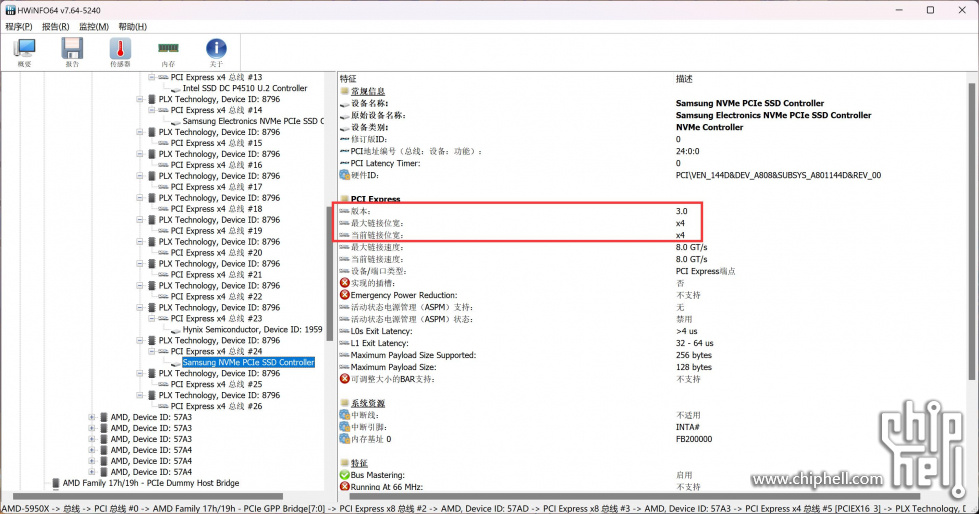Click the hardware ID value PCI\VEN_144D&DEV_A808
The image size is (979, 514).
tap(778, 175)
